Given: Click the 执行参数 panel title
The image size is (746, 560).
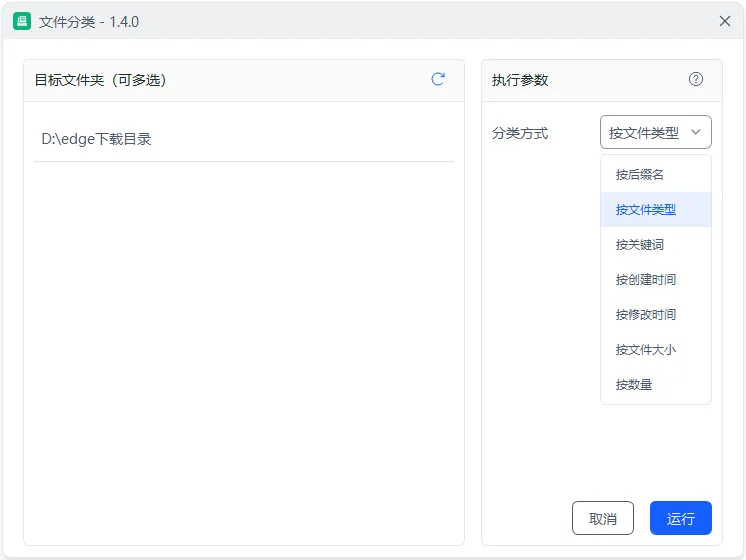Looking at the screenshot, I should (520, 80).
